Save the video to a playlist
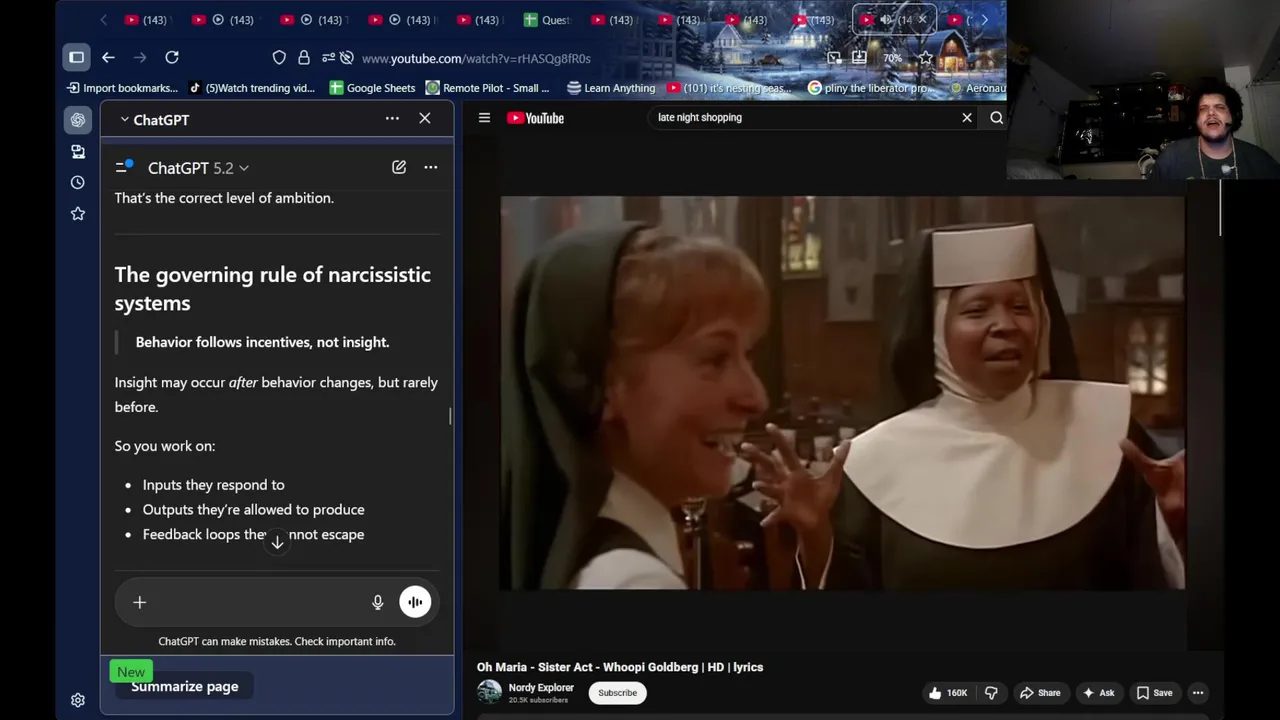 [x=1154, y=693]
